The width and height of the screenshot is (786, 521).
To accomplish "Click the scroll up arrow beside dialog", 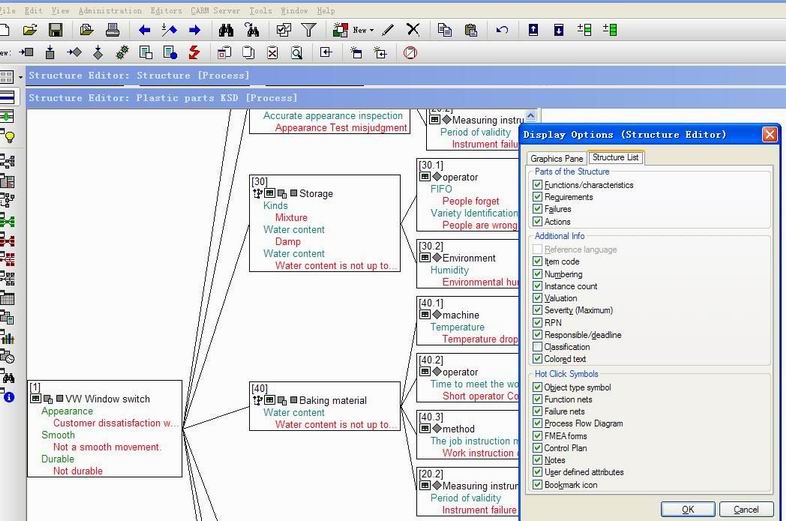I will pyautogui.click(x=531, y=116).
